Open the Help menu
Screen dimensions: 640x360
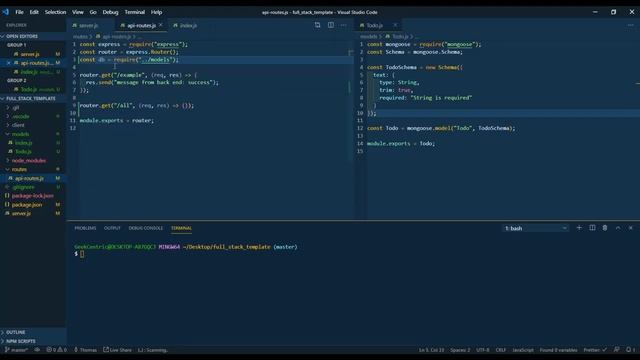(156, 12)
